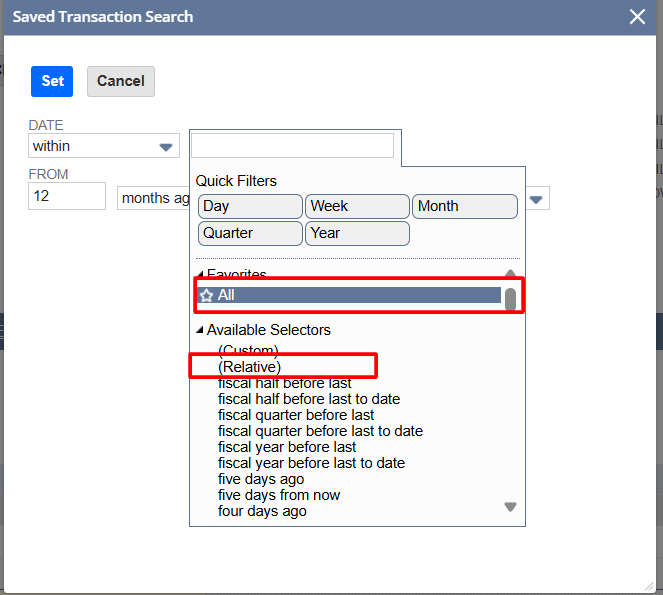Select the (Relative) selector option
This screenshot has width=663, height=595.
tap(249, 367)
